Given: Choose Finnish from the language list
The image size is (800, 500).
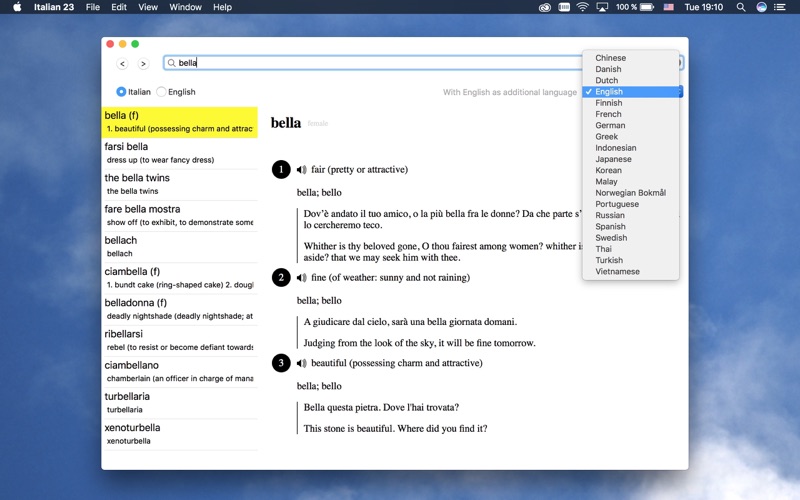Looking at the screenshot, I should click(631, 103).
